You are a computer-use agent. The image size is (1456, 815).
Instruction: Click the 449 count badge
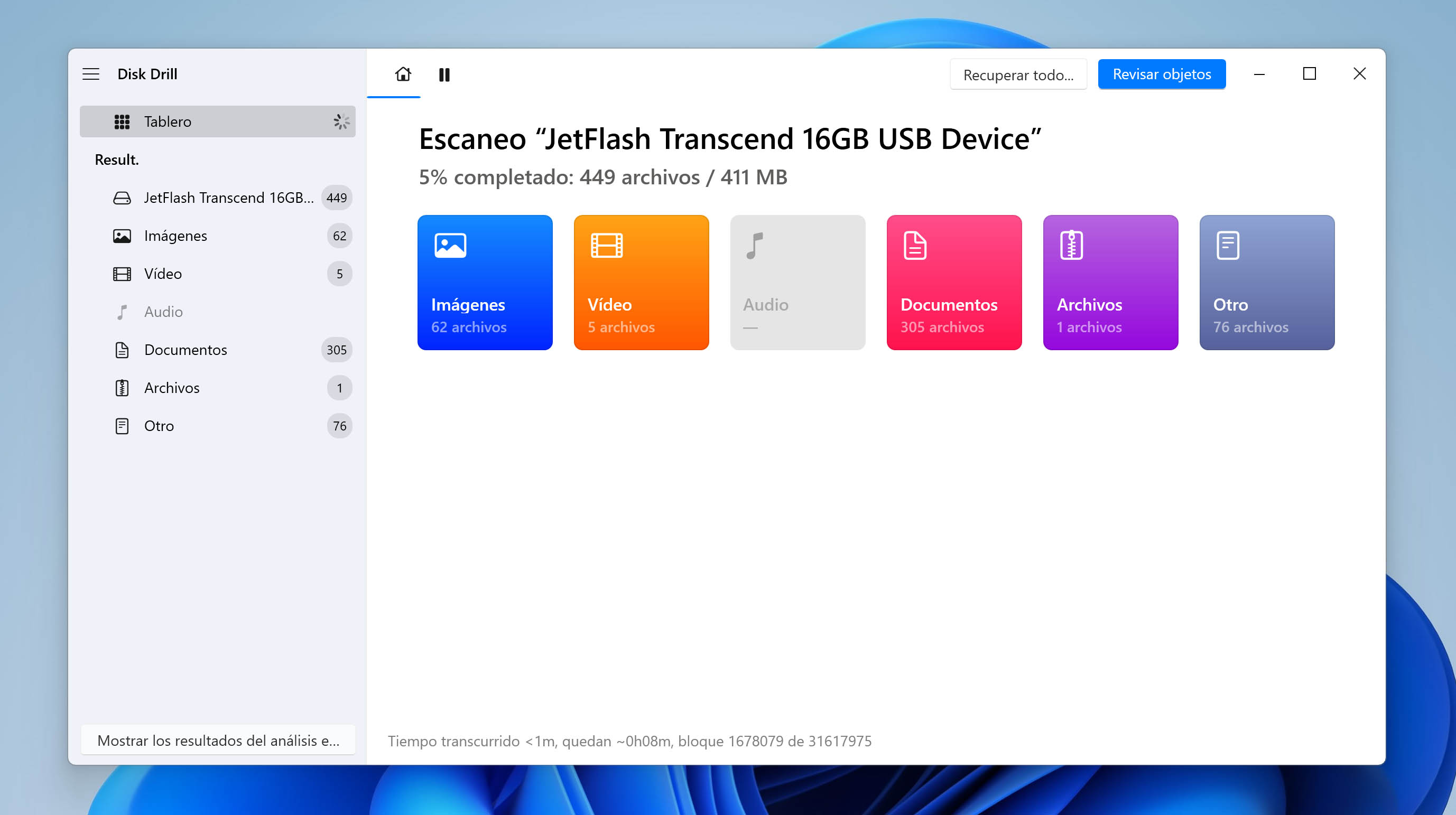pyautogui.click(x=337, y=198)
